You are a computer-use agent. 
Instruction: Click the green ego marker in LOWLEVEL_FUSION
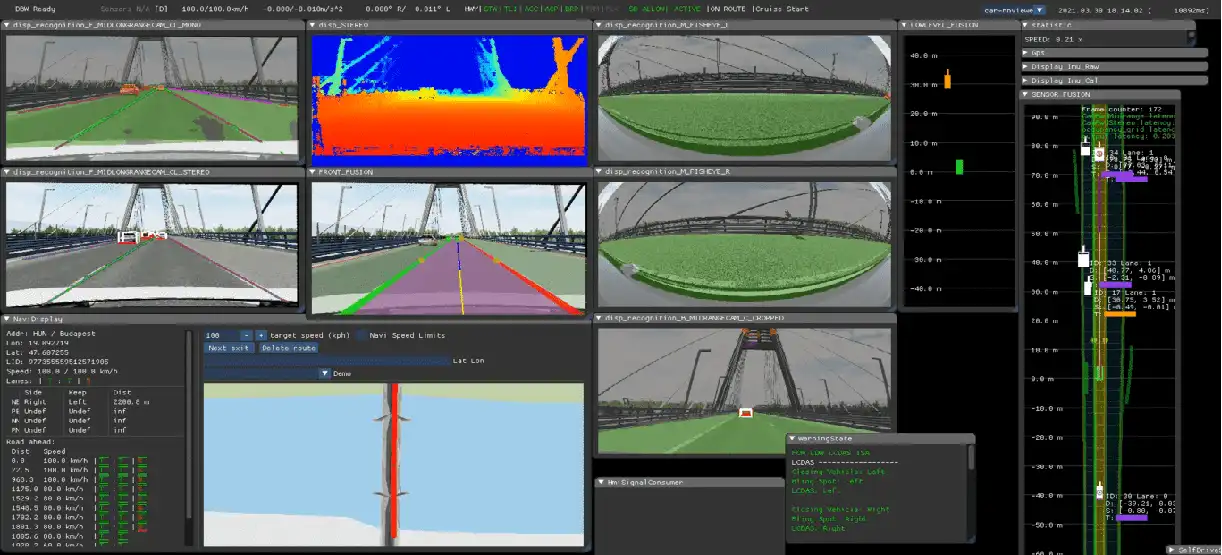(x=959, y=167)
